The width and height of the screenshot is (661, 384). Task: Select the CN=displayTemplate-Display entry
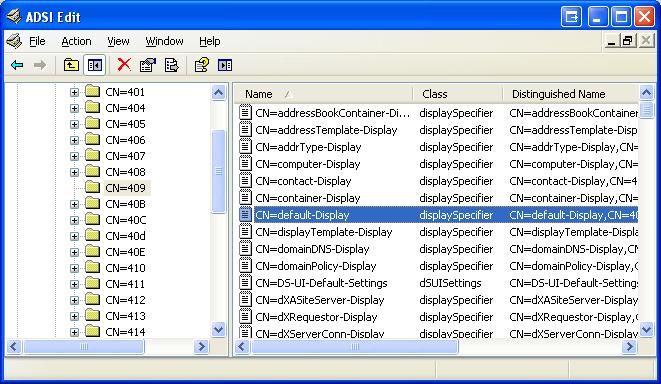click(324, 232)
